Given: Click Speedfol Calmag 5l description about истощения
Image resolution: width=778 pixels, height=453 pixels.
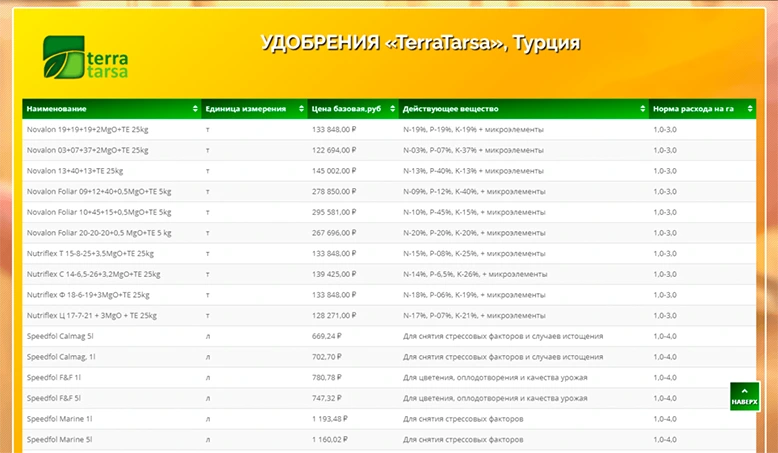Looking at the screenshot, I should click(503, 336).
